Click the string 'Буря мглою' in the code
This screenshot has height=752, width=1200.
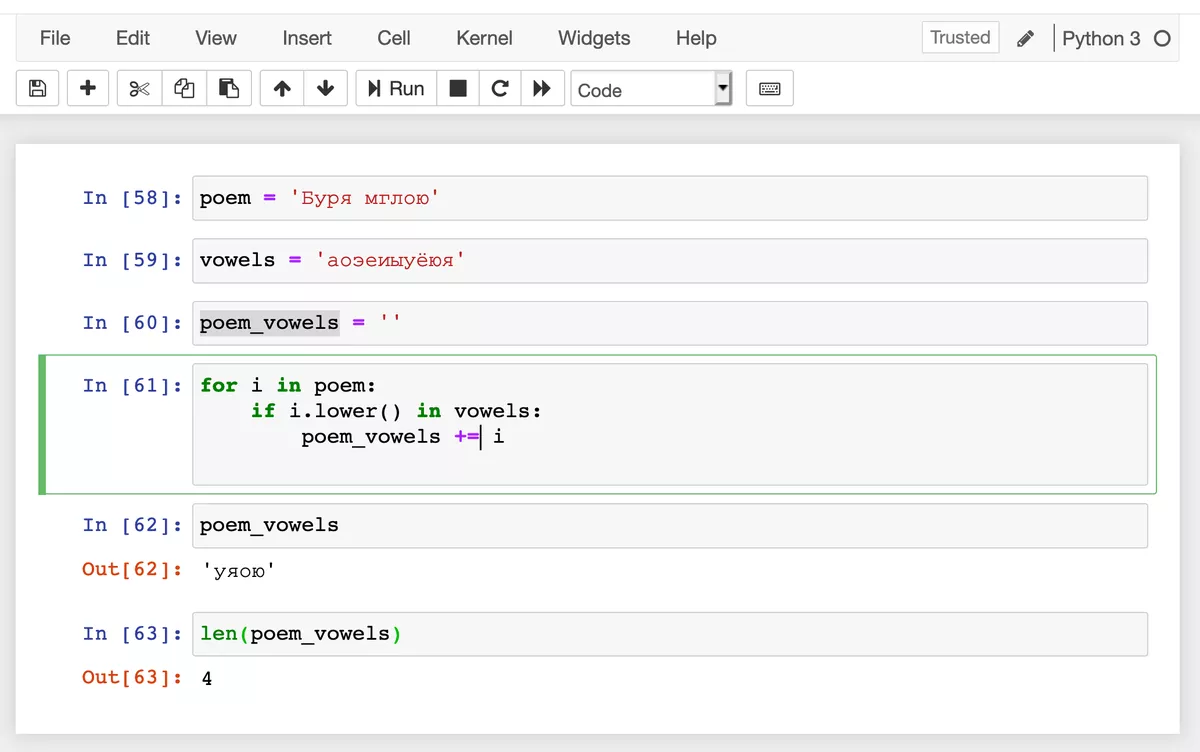(365, 198)
